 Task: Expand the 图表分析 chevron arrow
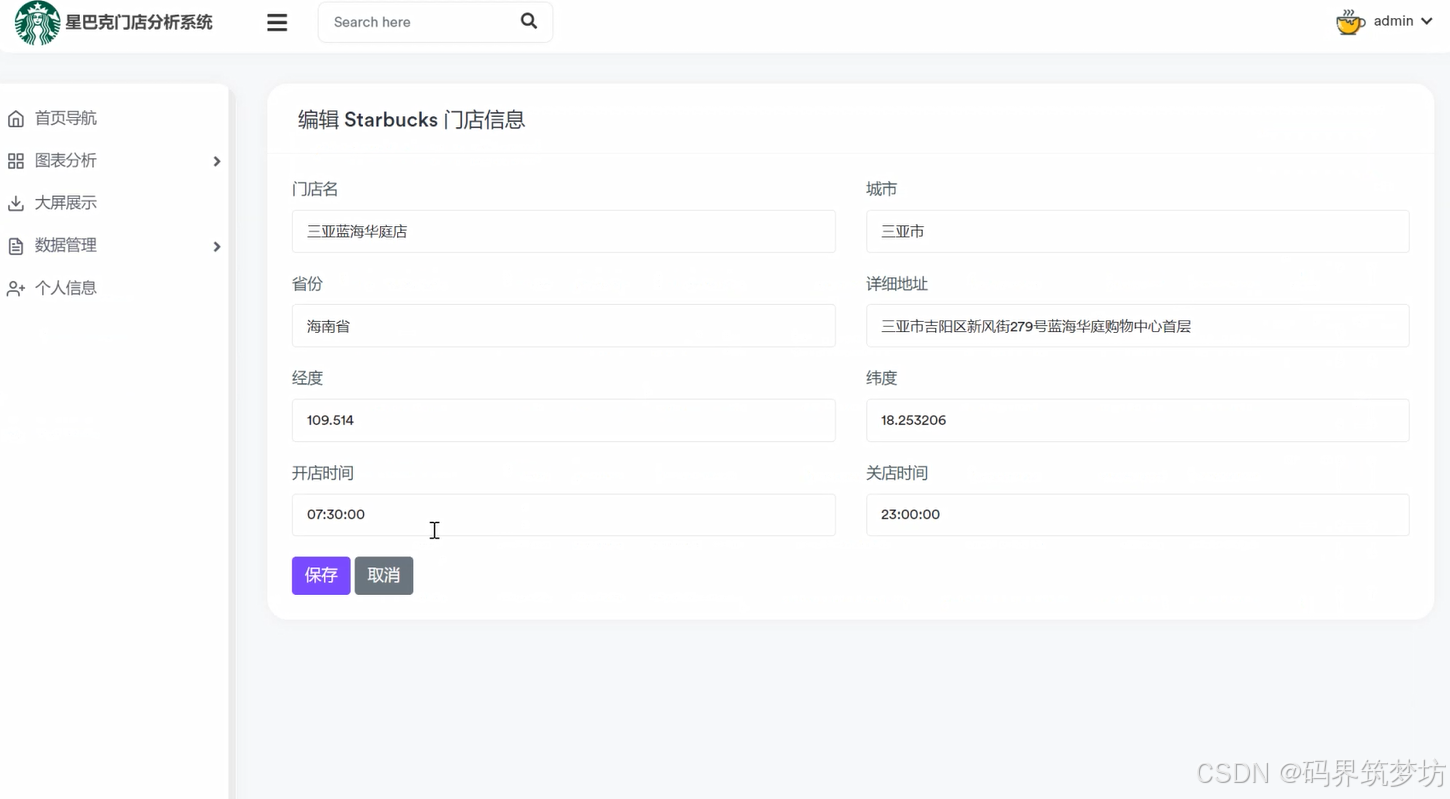217,161
